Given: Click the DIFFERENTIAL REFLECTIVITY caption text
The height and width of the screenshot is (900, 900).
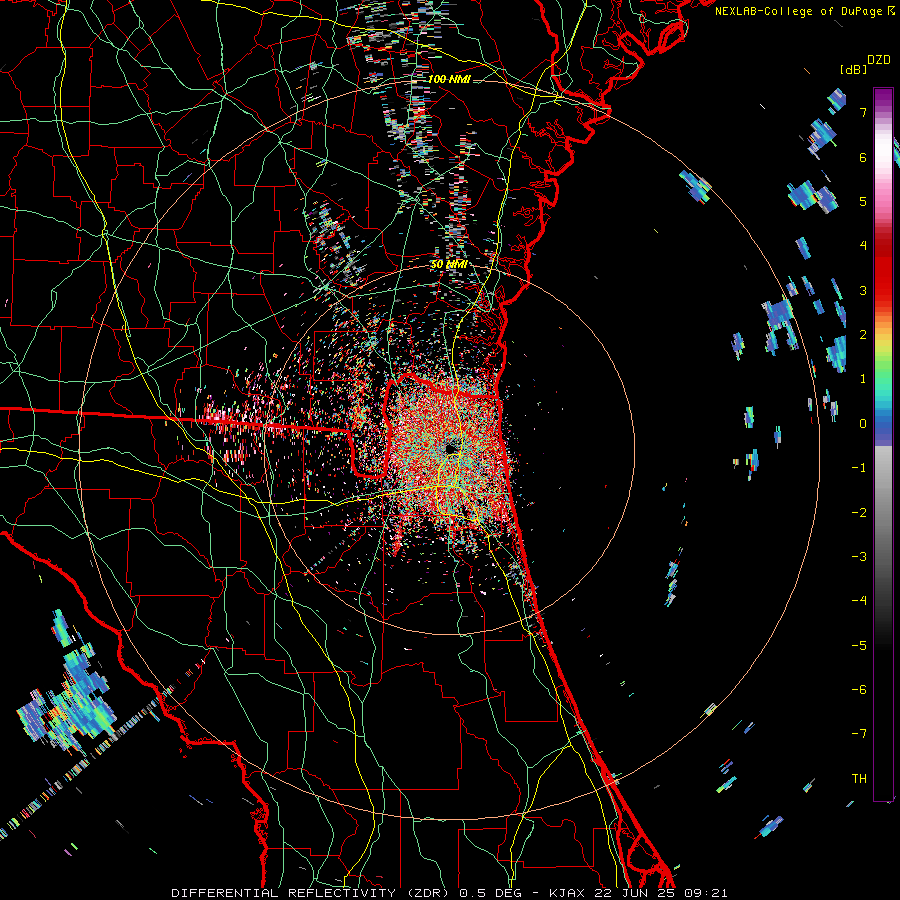Looking at the screenshot, I should tap(284, 893).
